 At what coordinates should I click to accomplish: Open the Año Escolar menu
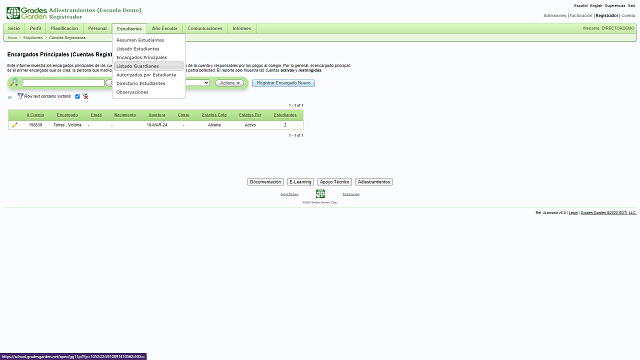coord(164,28)
